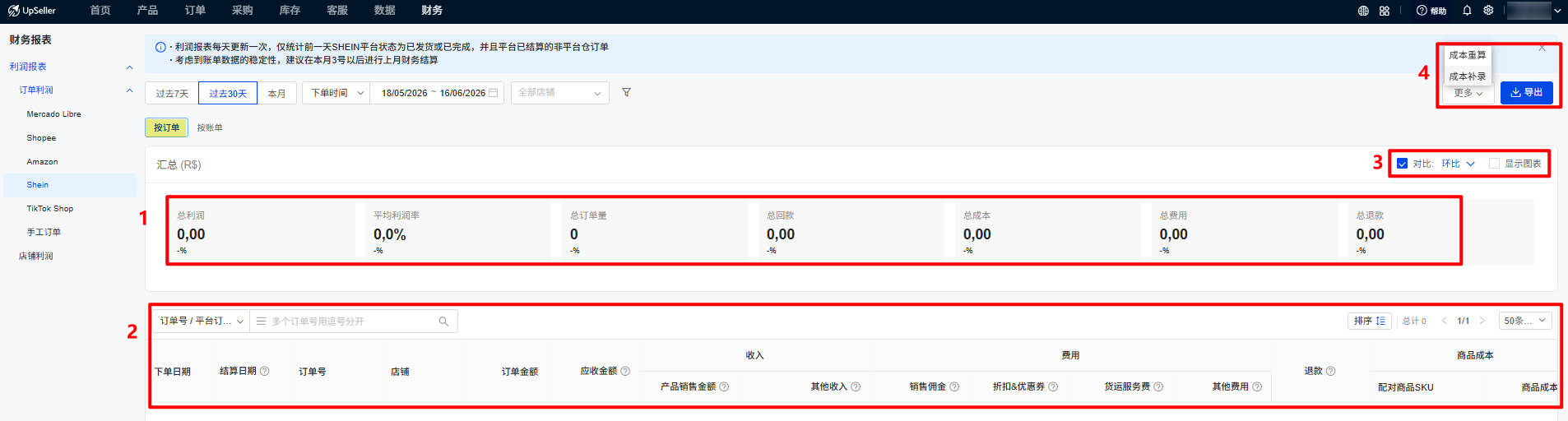The height and width of the screenshot is (421, 1568).
Task: Click the help icon next to 结算日期
Action: (265, 372)
